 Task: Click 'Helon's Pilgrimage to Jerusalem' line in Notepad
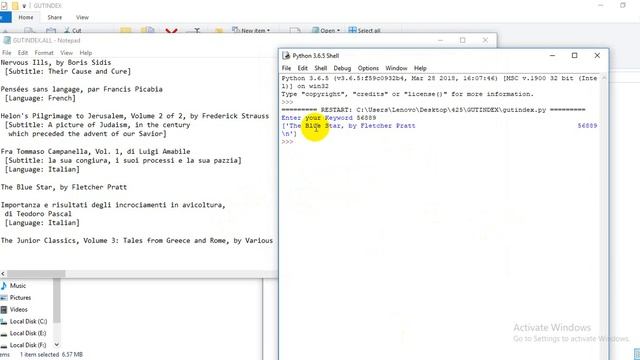pyautogui.click(x=135, y=116)
